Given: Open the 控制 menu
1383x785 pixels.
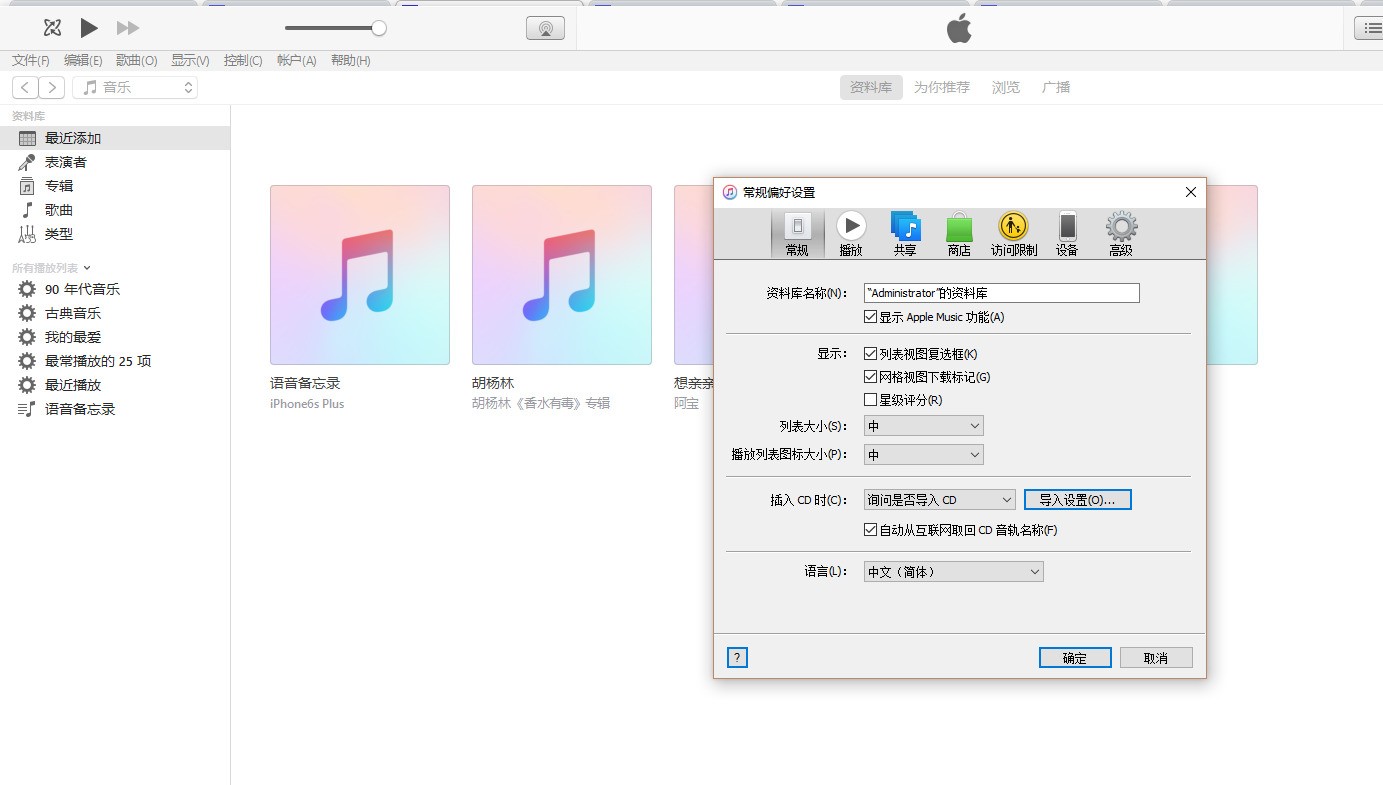Looking at the screenshot, I should pyautogui.click(x=243, y=60).
